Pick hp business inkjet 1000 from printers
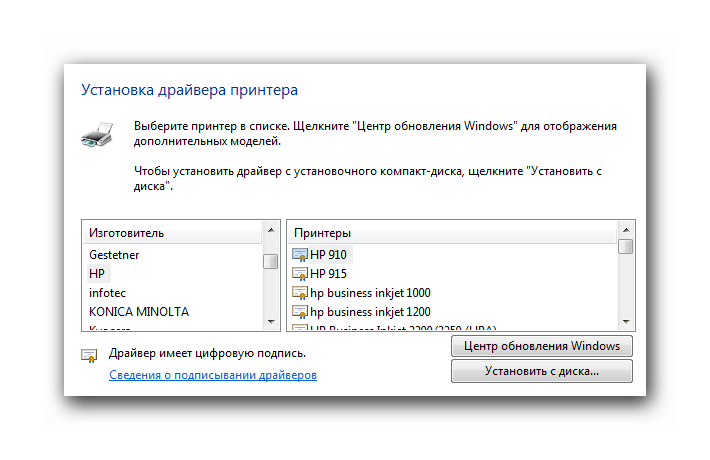 [370, 293]
